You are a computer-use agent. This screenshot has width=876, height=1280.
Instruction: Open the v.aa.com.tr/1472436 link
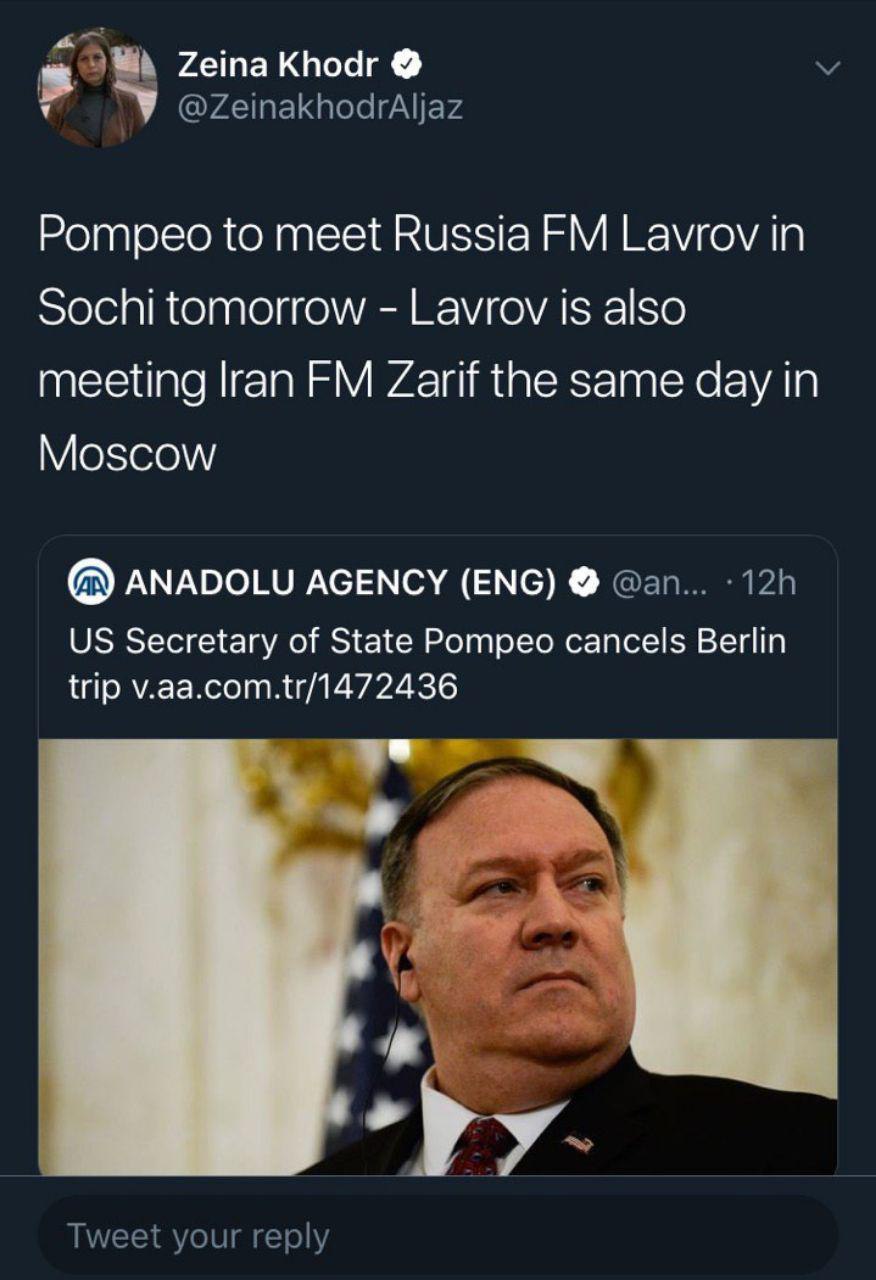click(x=294, y=686)
